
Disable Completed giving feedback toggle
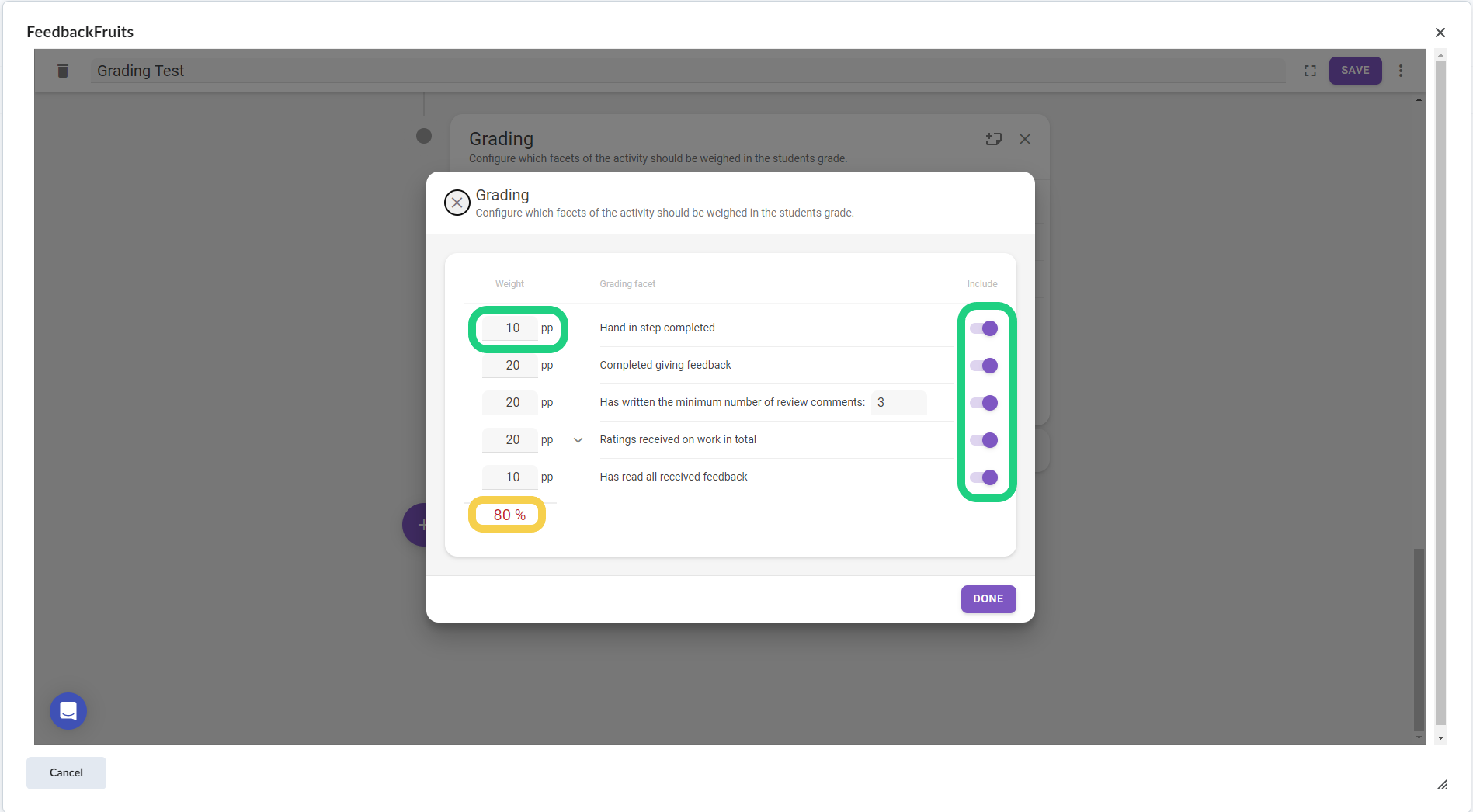point(984,366)
